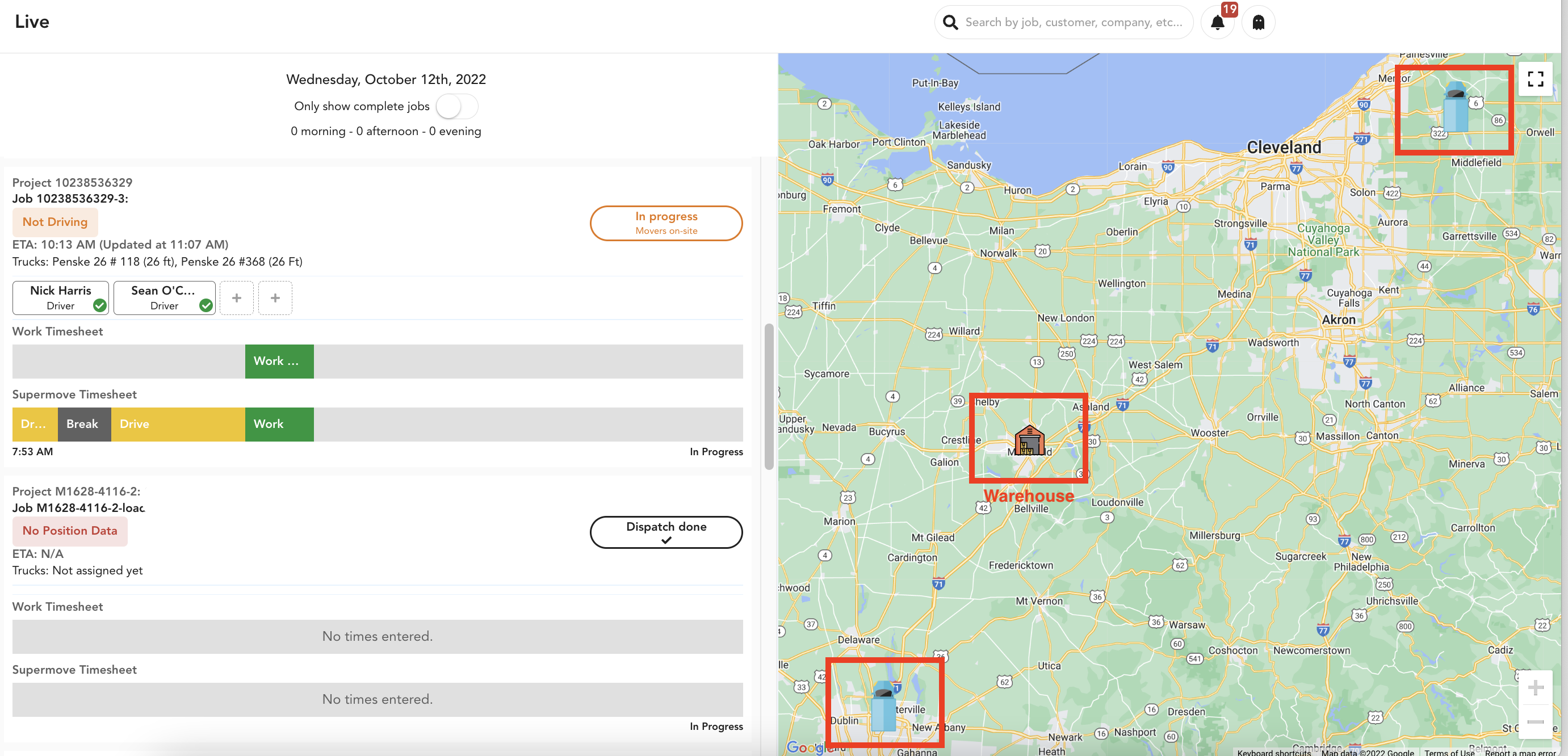Image resolution: width=1568 pixels, height=756 pixels.
Task: Open In progress status button
Action: coord(666,224)
